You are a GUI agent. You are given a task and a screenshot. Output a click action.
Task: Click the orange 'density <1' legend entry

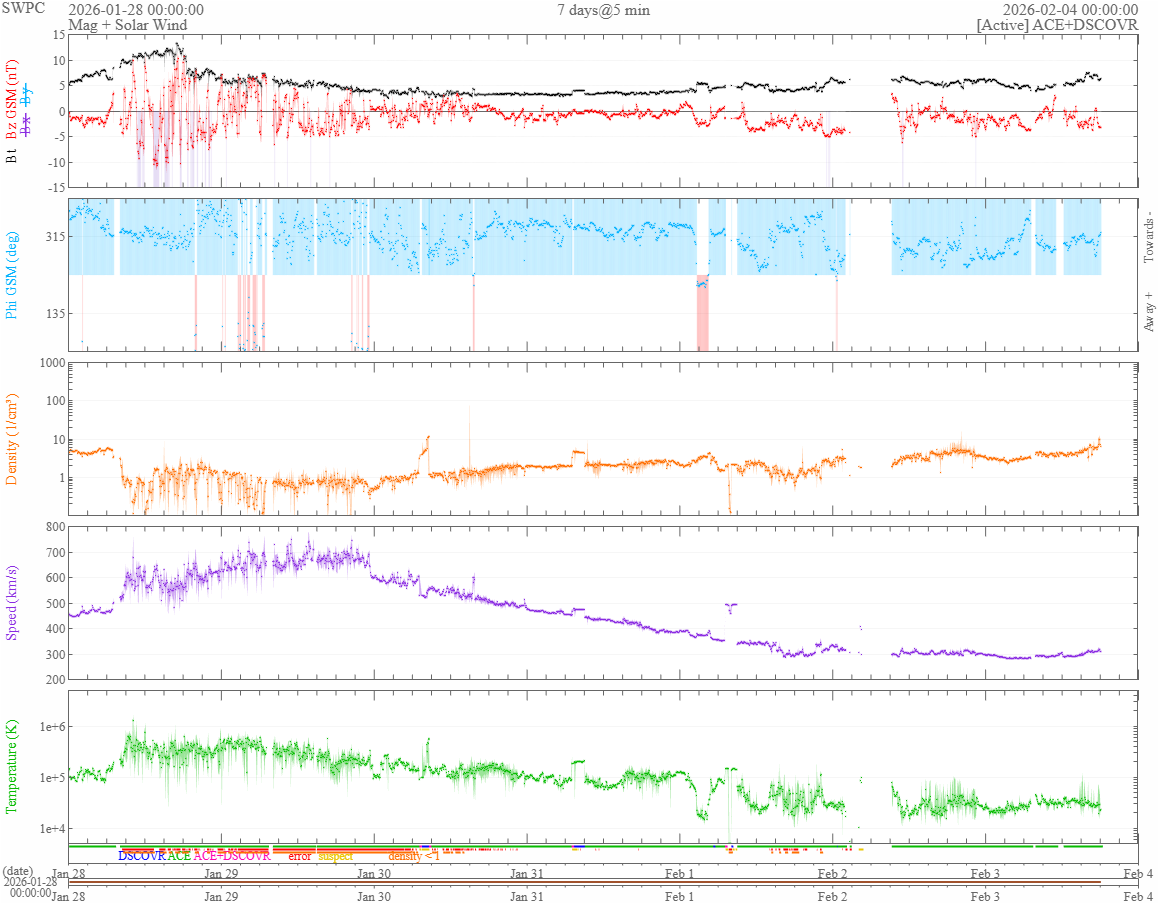coord(414,856)
